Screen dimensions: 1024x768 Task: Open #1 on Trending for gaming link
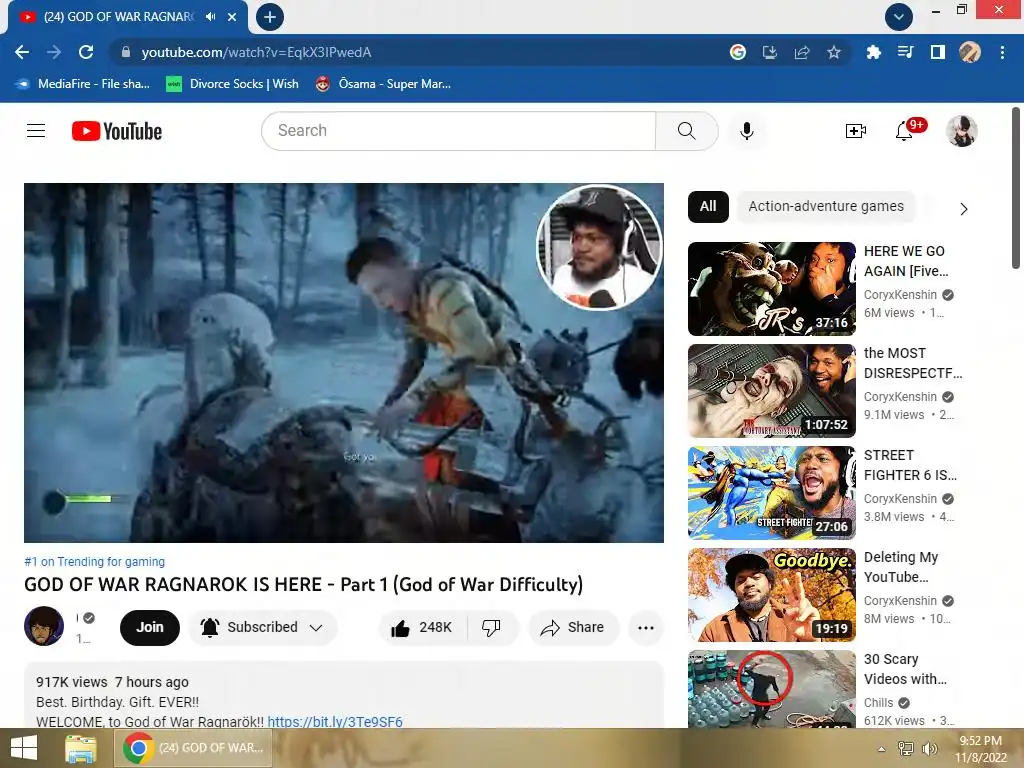95,562
